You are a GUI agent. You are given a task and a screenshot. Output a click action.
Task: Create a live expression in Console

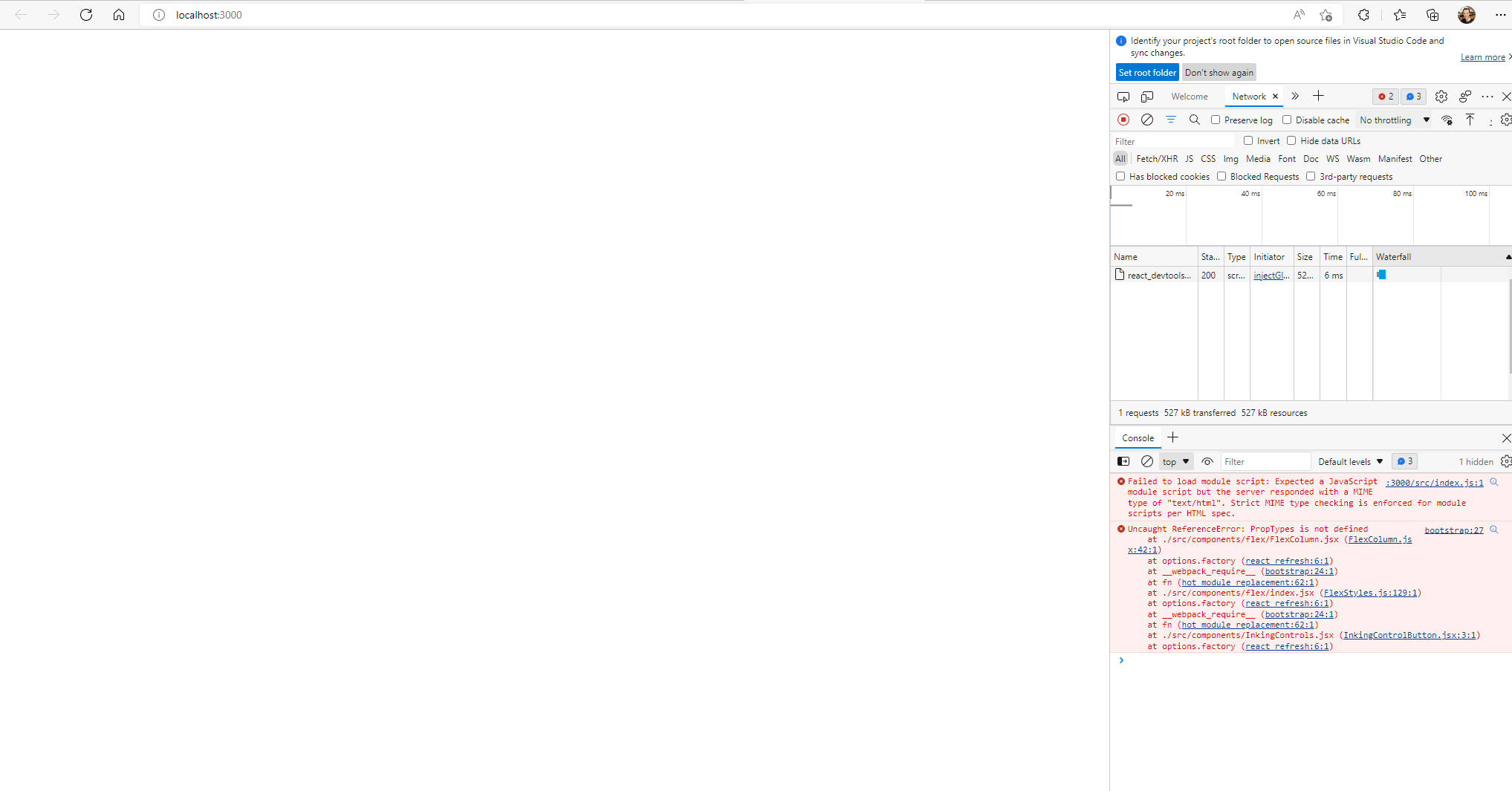click(x=1206, y=461)
